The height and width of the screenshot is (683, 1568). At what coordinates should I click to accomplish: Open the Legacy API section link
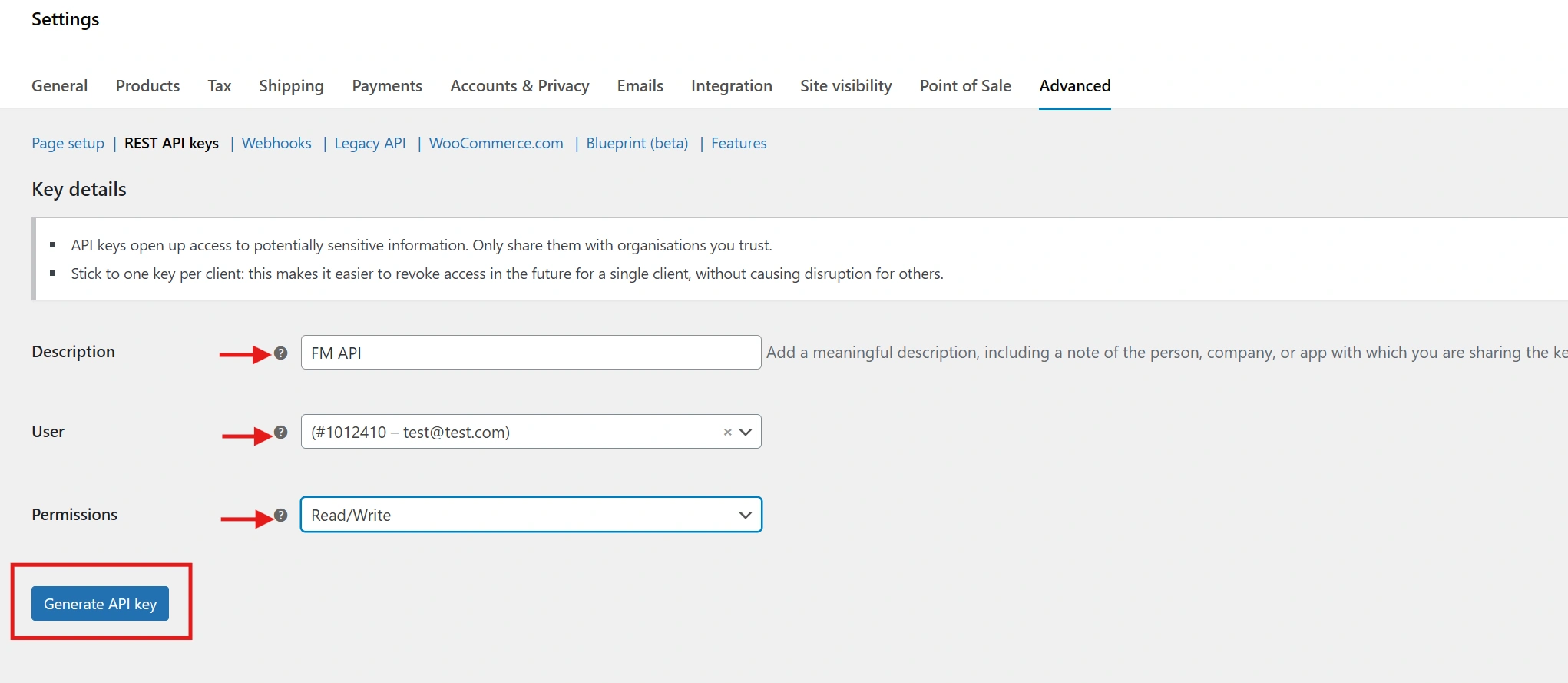point(370,144)
